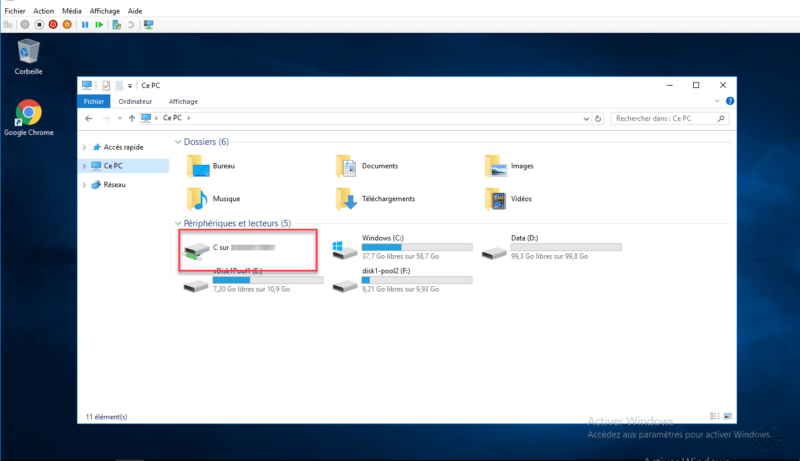The image size is (800, 461).
Task: Click the orange Save state toolbar button
Action: pyautogui.click(x=67, y=24)
